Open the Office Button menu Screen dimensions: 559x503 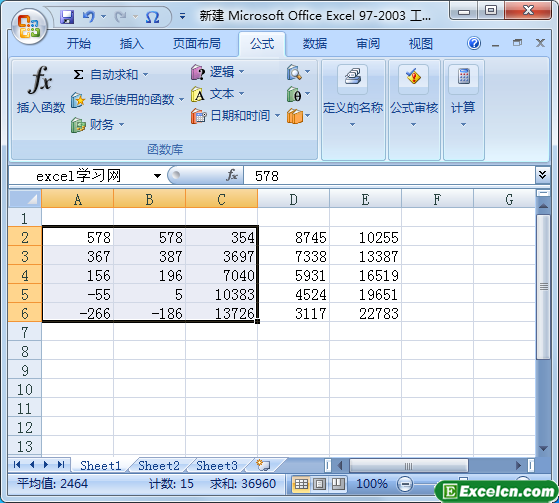(x=29, y=27)
